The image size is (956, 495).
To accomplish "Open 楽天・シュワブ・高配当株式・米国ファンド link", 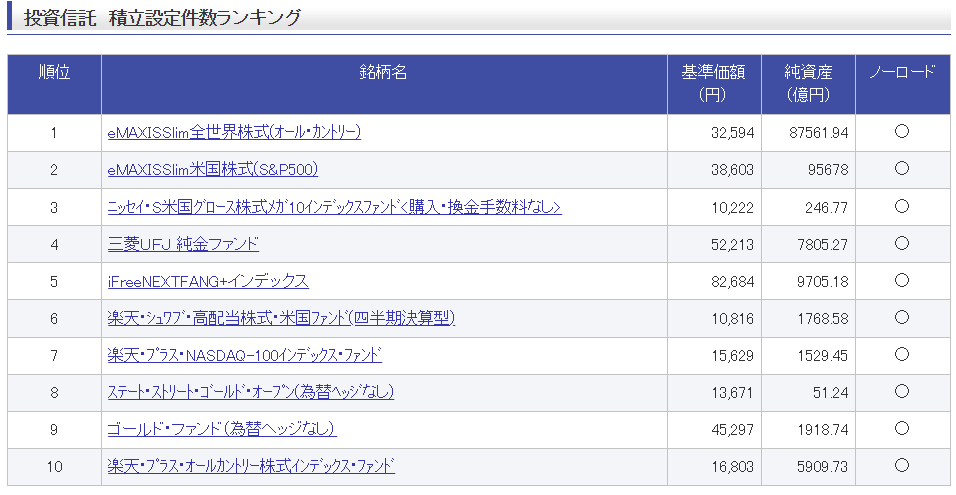I will click(x=281, y=318).
